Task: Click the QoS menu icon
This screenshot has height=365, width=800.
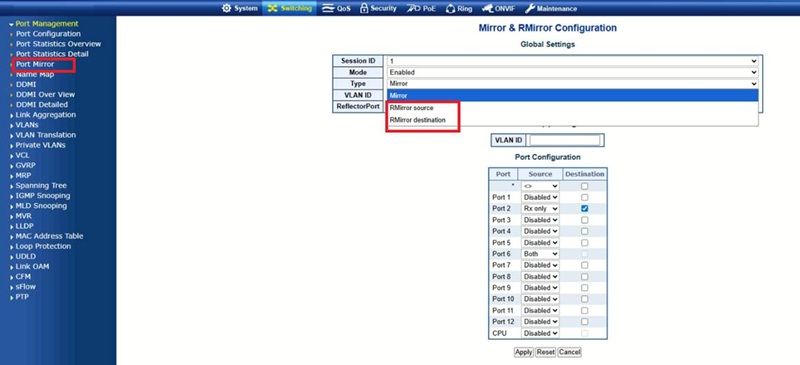Action: (x=328, y=8)
